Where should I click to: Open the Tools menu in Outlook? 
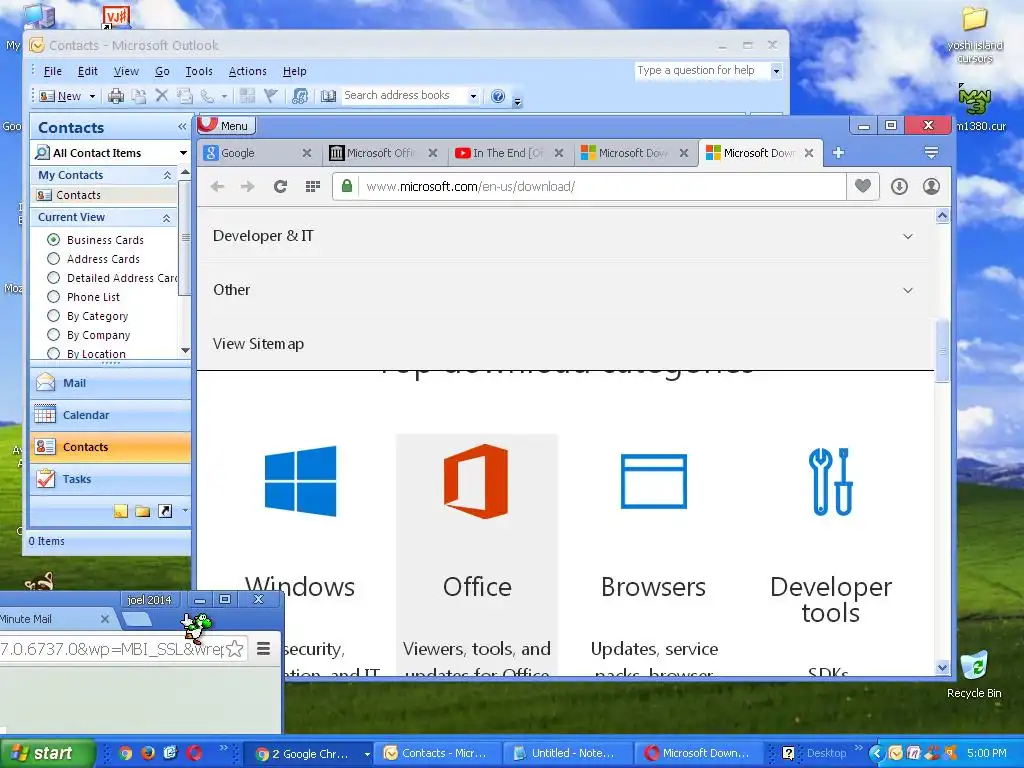click(x=199, y=71)
